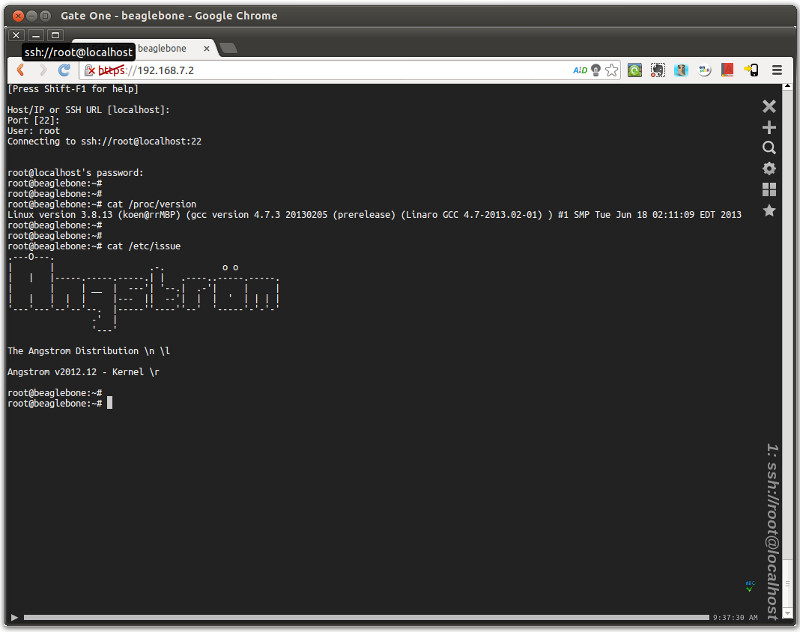Reload the page in Chrome
The width and height of the screenshot is (800, 632).
click(x=64, y=70)
